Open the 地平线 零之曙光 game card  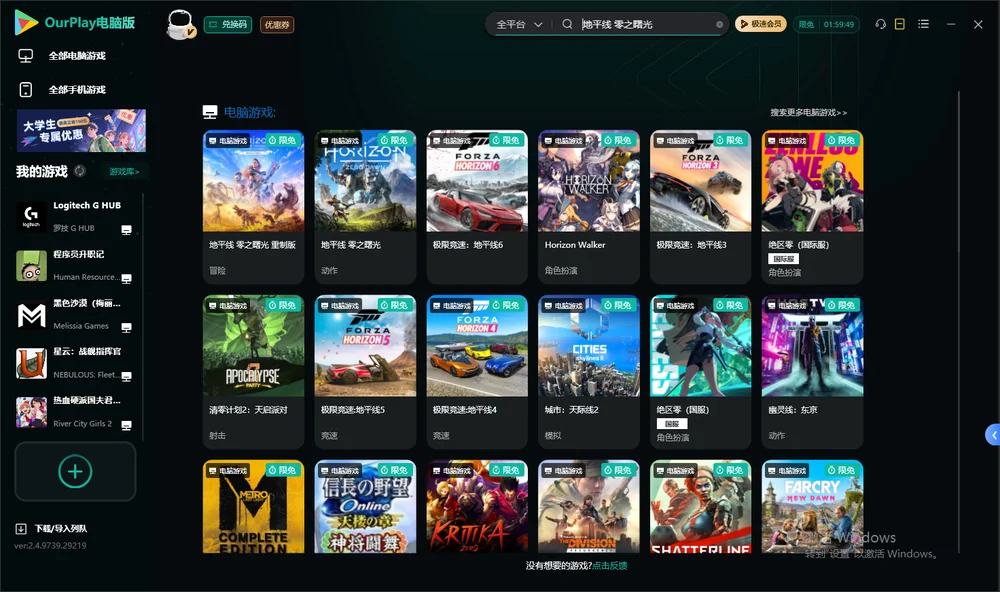tap(365, 207)
